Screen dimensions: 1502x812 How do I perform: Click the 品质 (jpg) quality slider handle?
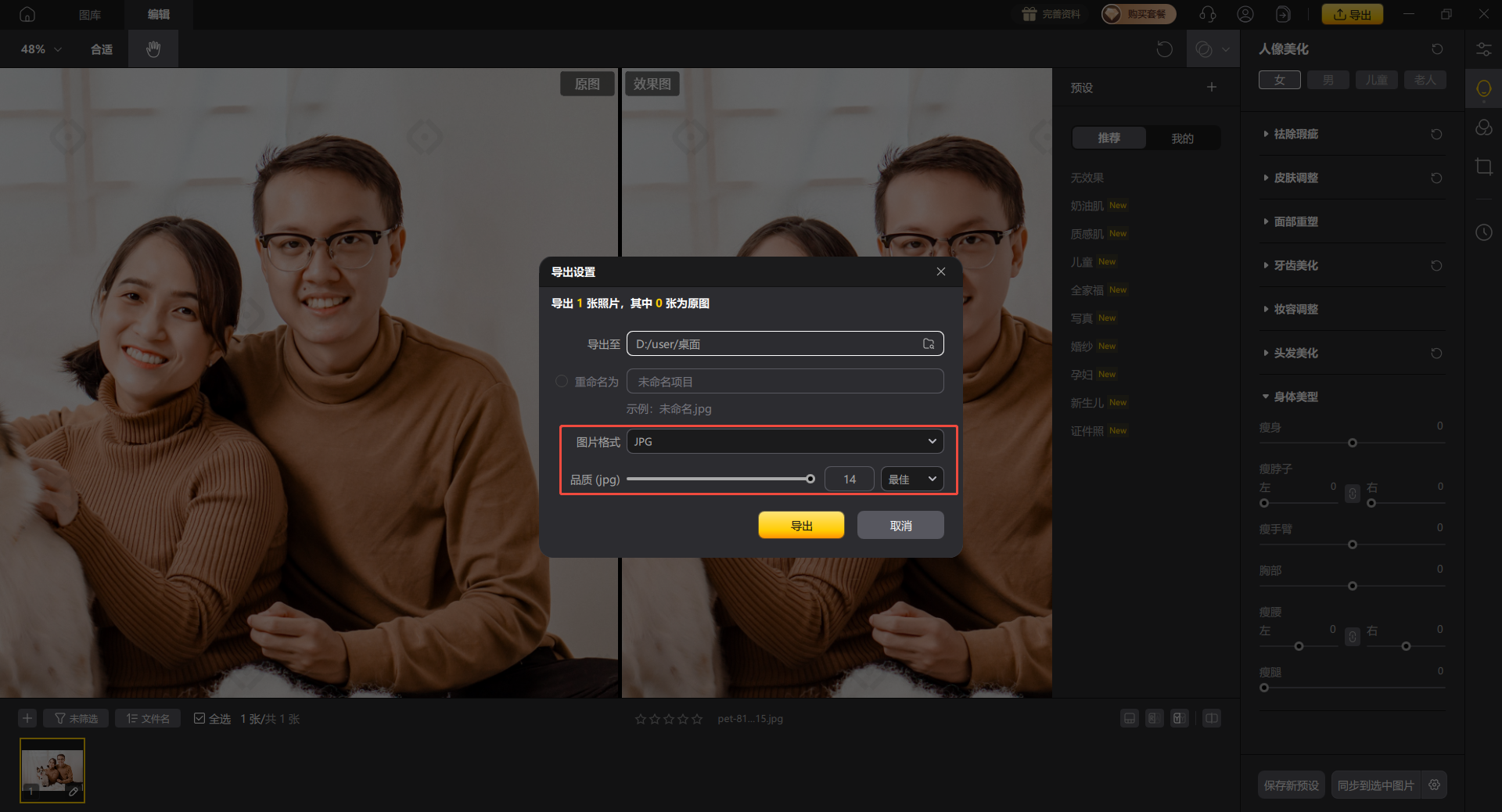pyautogui.click(x=810, y=480)
